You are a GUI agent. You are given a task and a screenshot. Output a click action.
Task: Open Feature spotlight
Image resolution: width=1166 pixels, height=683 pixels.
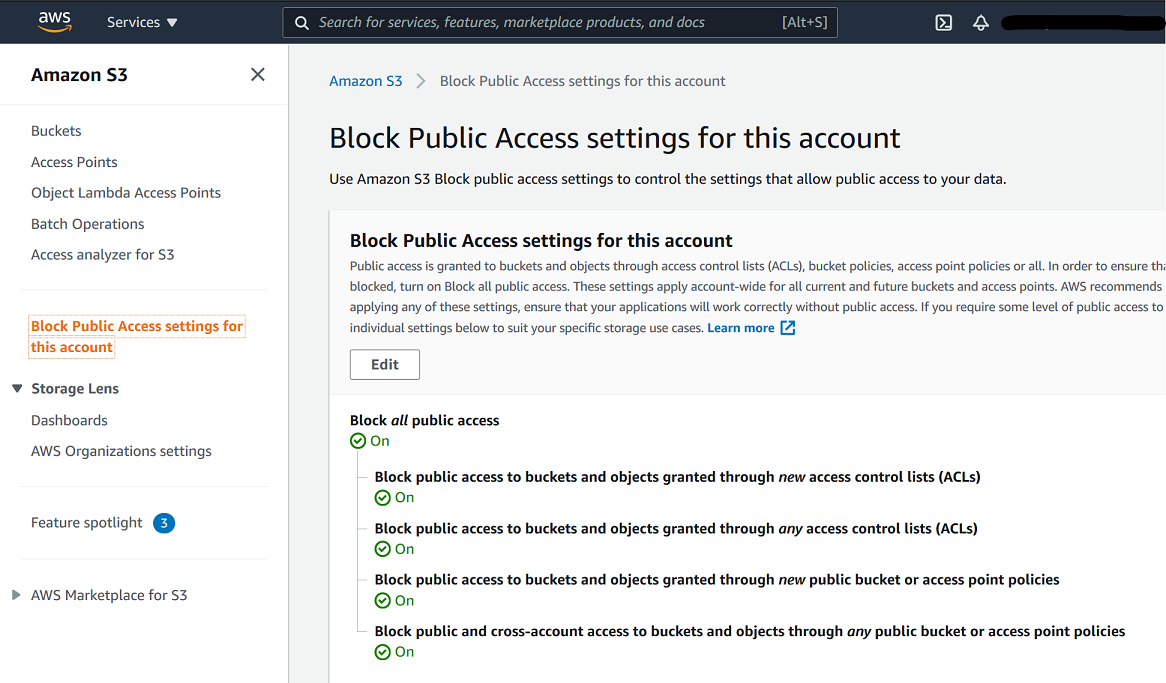pos(86,523)
